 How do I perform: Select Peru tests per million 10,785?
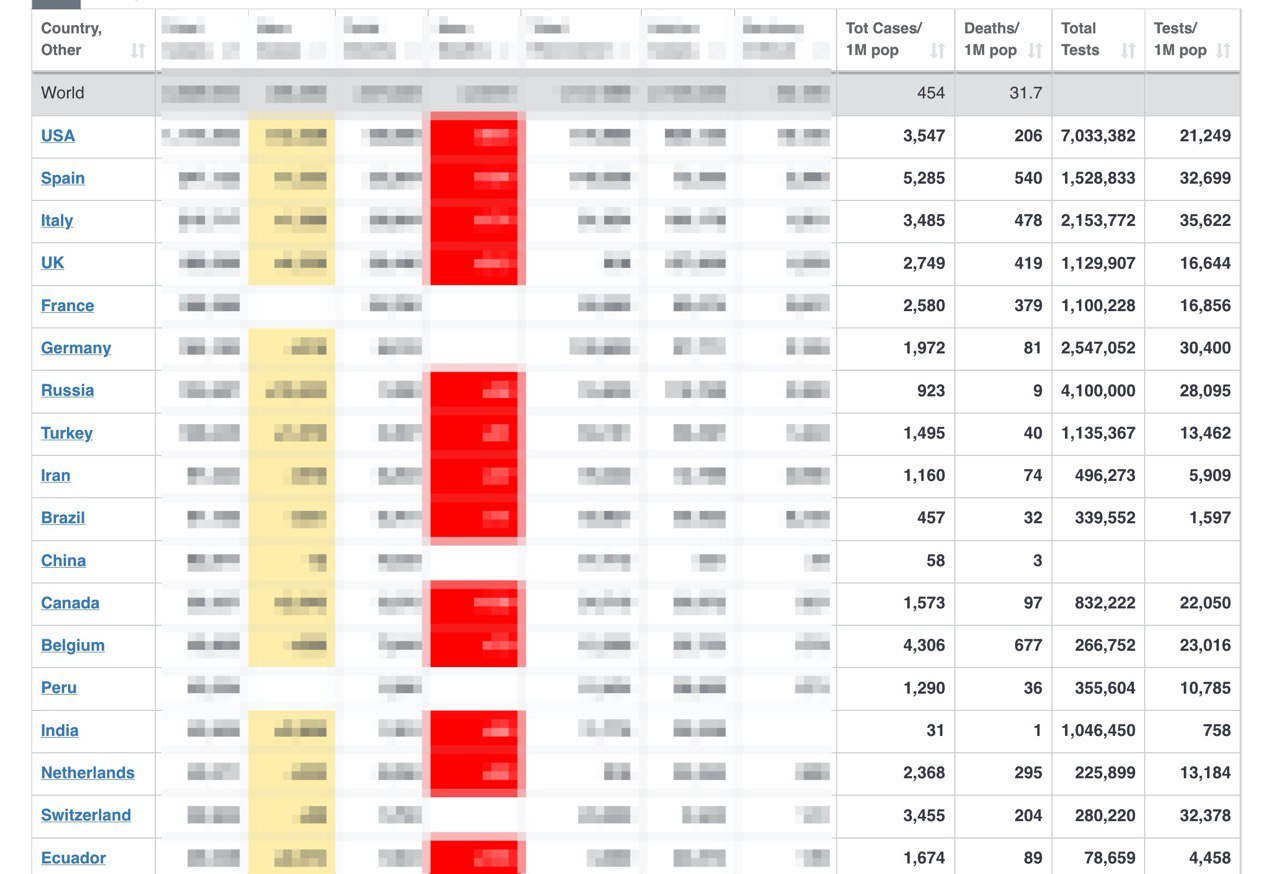pos(1205,688)
